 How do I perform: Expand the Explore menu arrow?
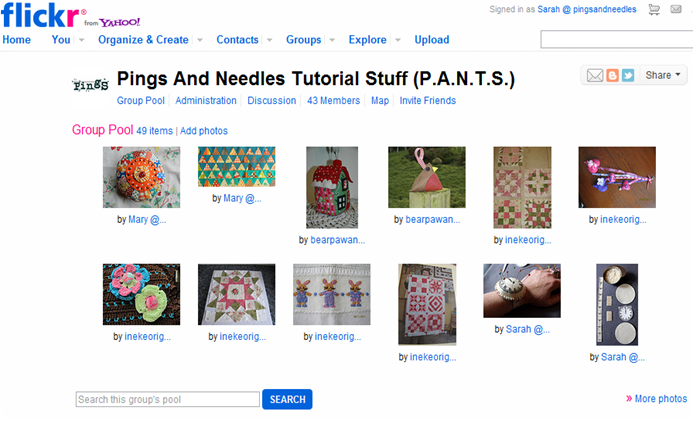coord(398,40)
